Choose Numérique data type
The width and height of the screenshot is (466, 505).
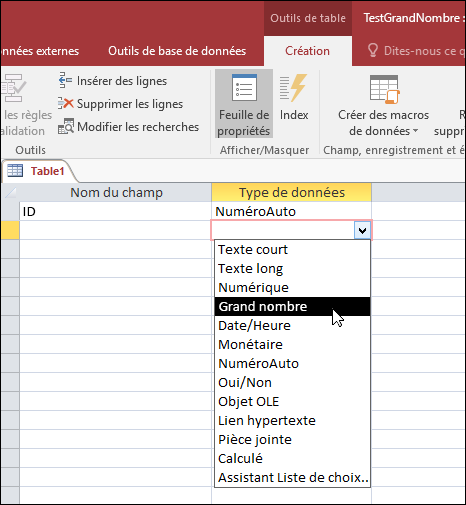click(x=292, y=287)
